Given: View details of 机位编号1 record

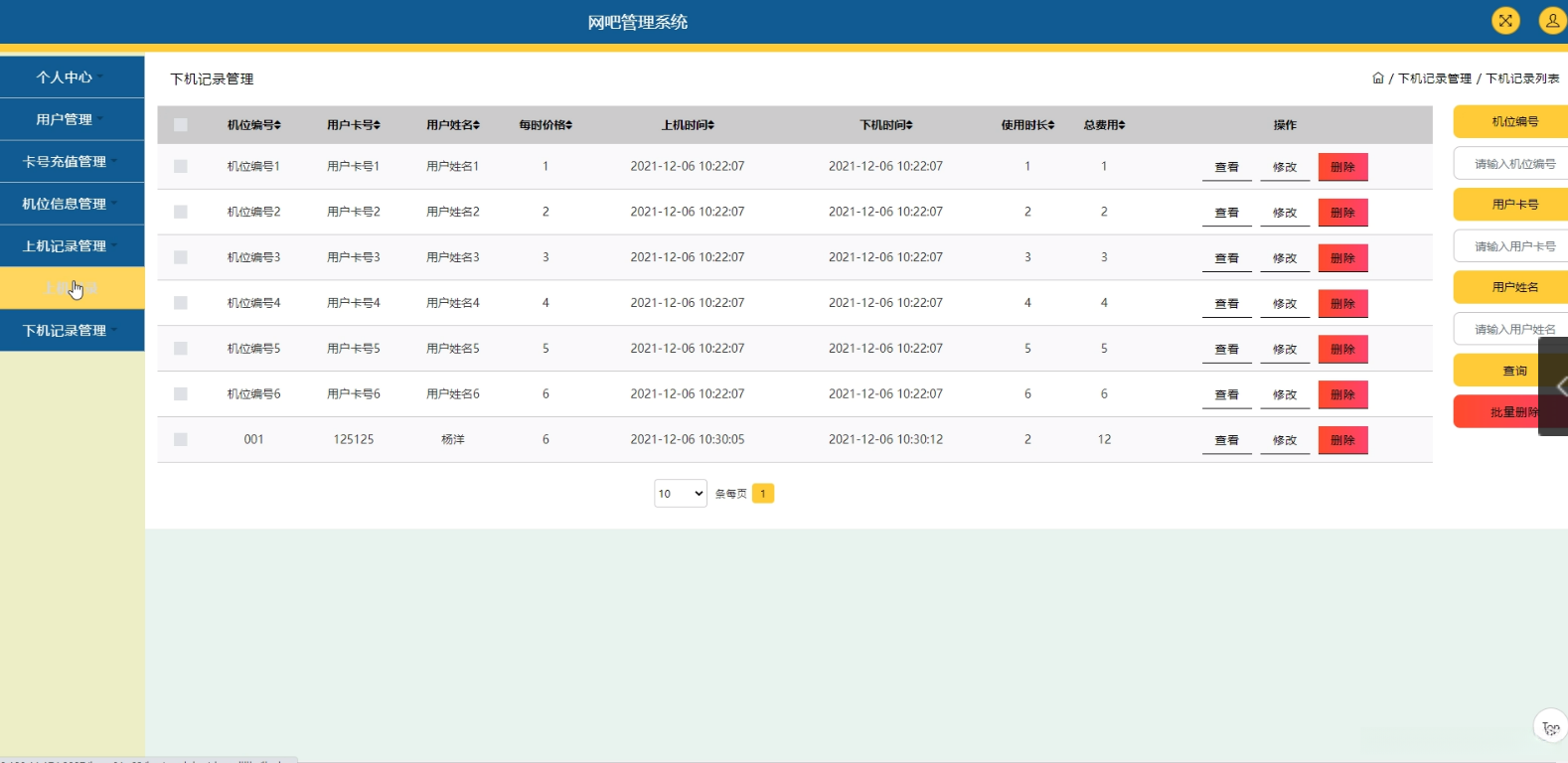Looking at the screenshot, I should coord(1227,167).
